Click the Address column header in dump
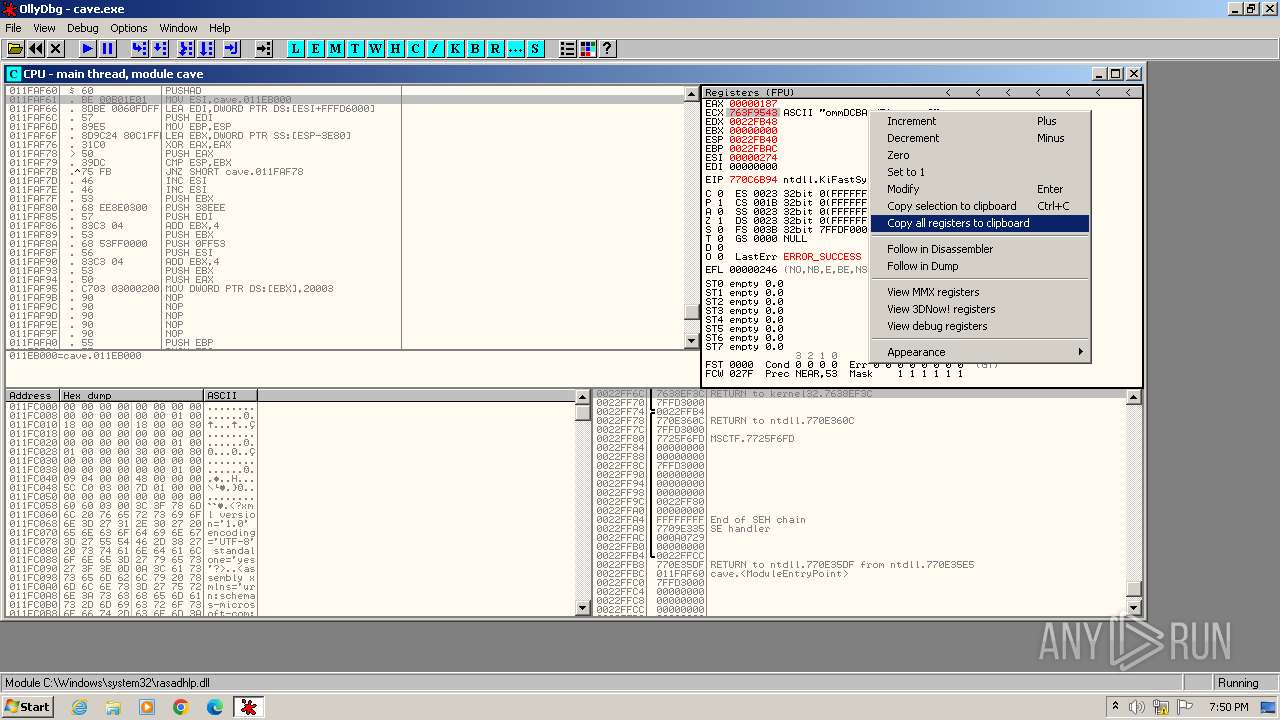This screenshot has height=720, width=1280. (31, 396)
